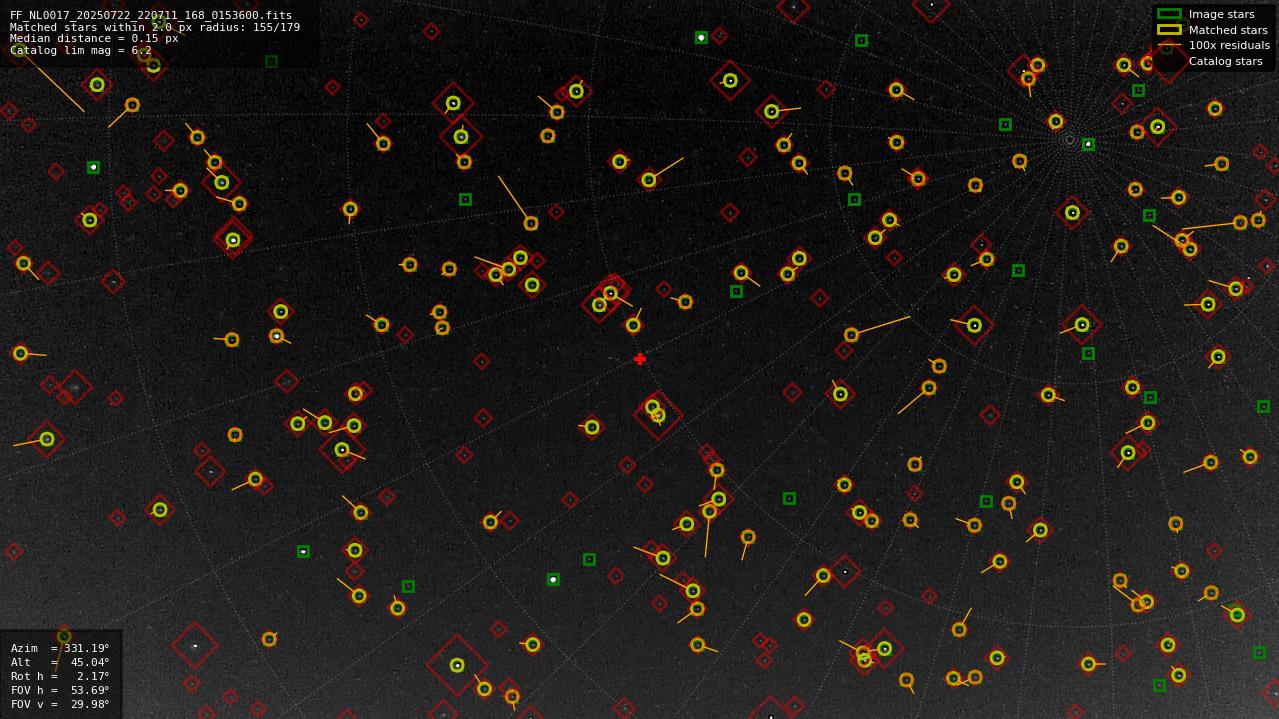The height and width of the screenshot is (719, 1279).
Task: Click the 'Alt = 45.04°' readout
Action: 60,662
